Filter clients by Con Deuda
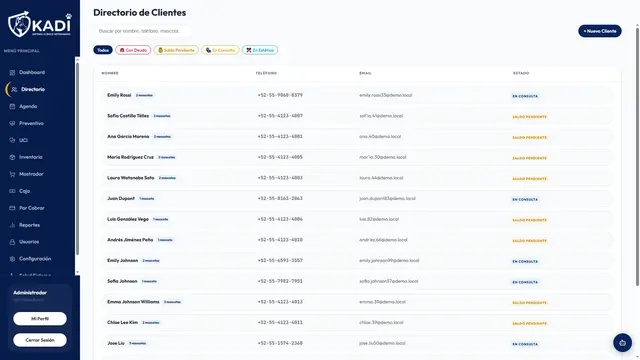Viewport: 640px width, 360px height. click(x=133, y=50)
